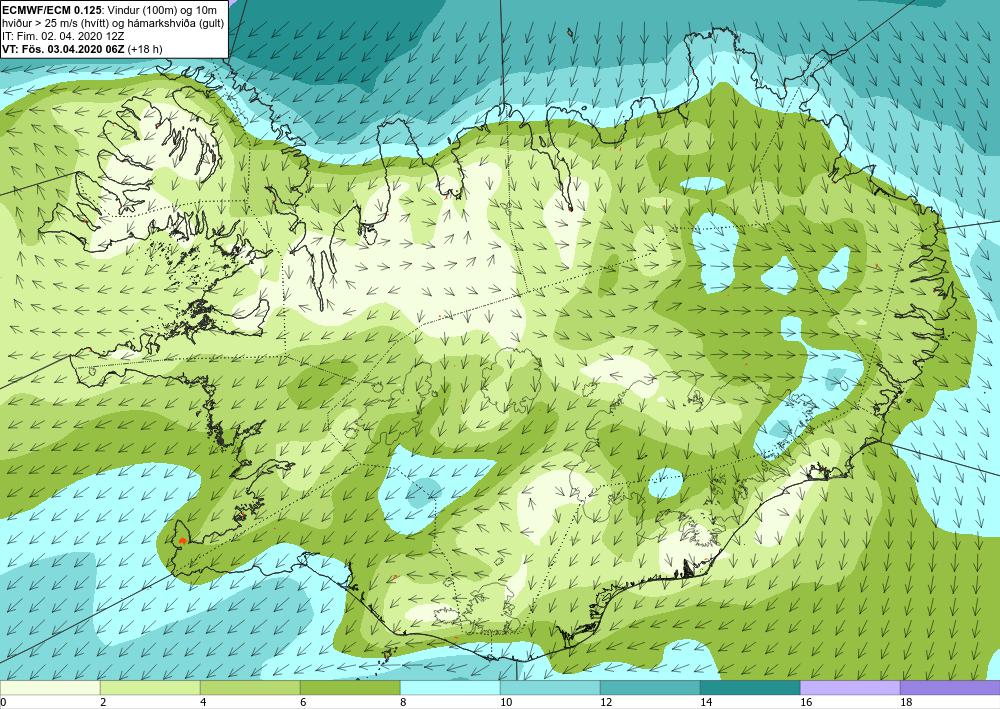Pick the 4–6 m/s green legend swatch
The image size is (1000, 709).
click(250, 688)
